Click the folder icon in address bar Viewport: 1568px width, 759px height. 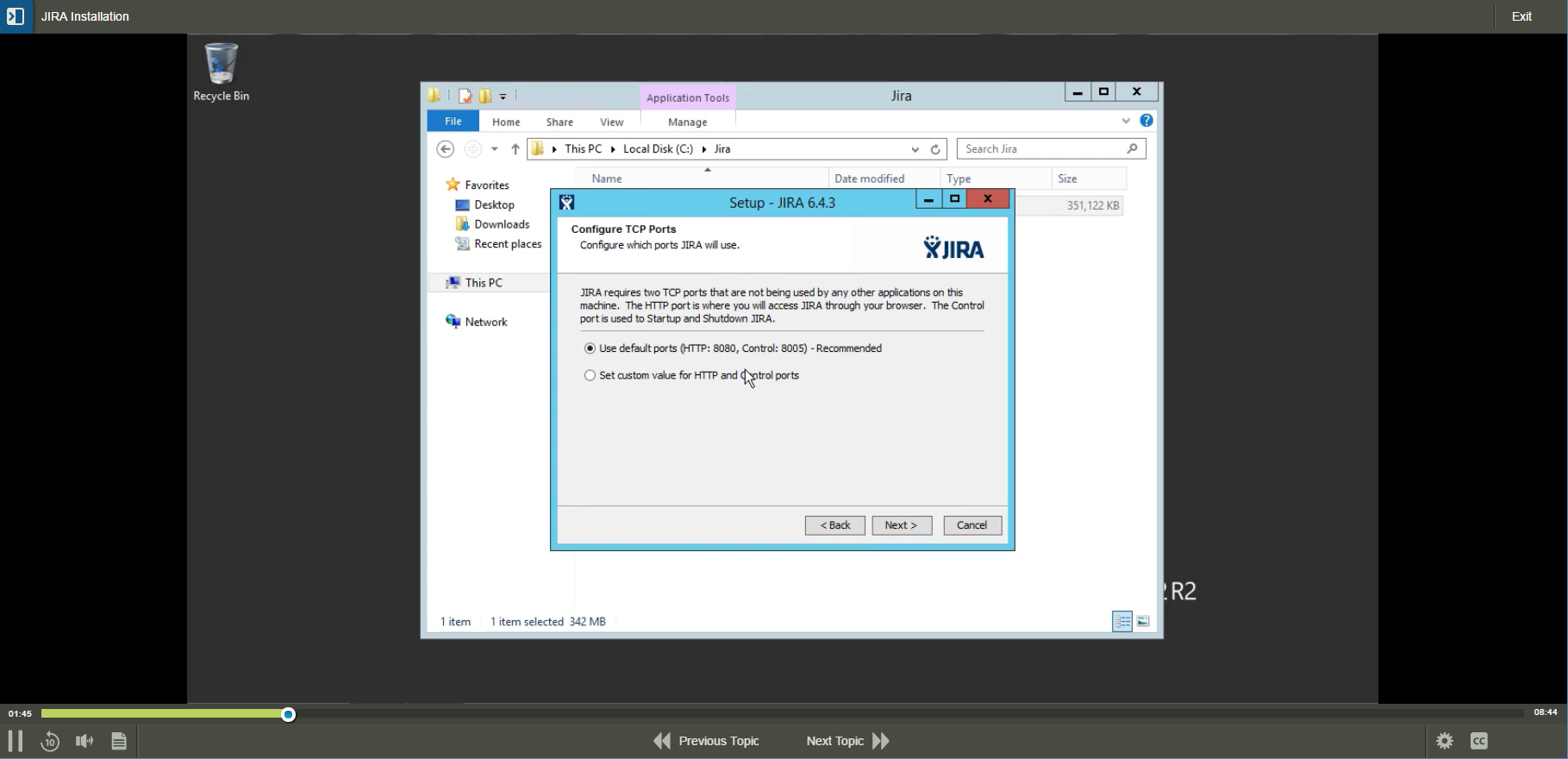[539, 149]
